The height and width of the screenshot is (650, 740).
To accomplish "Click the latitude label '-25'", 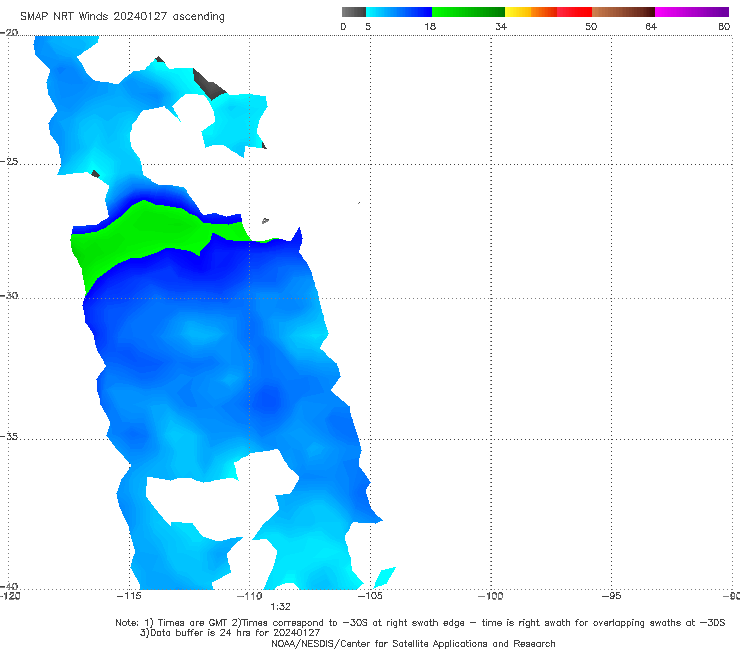I will point(9,161).
